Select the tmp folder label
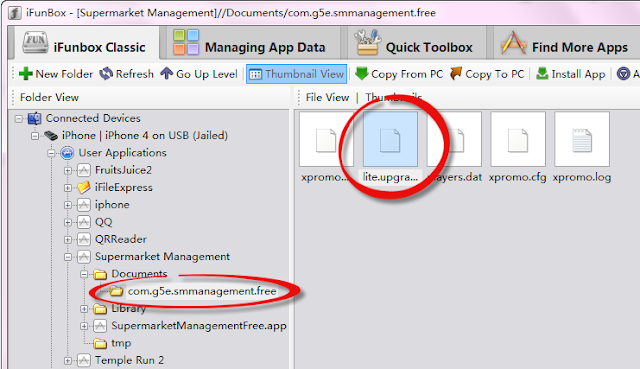 (x=121, y=343)
